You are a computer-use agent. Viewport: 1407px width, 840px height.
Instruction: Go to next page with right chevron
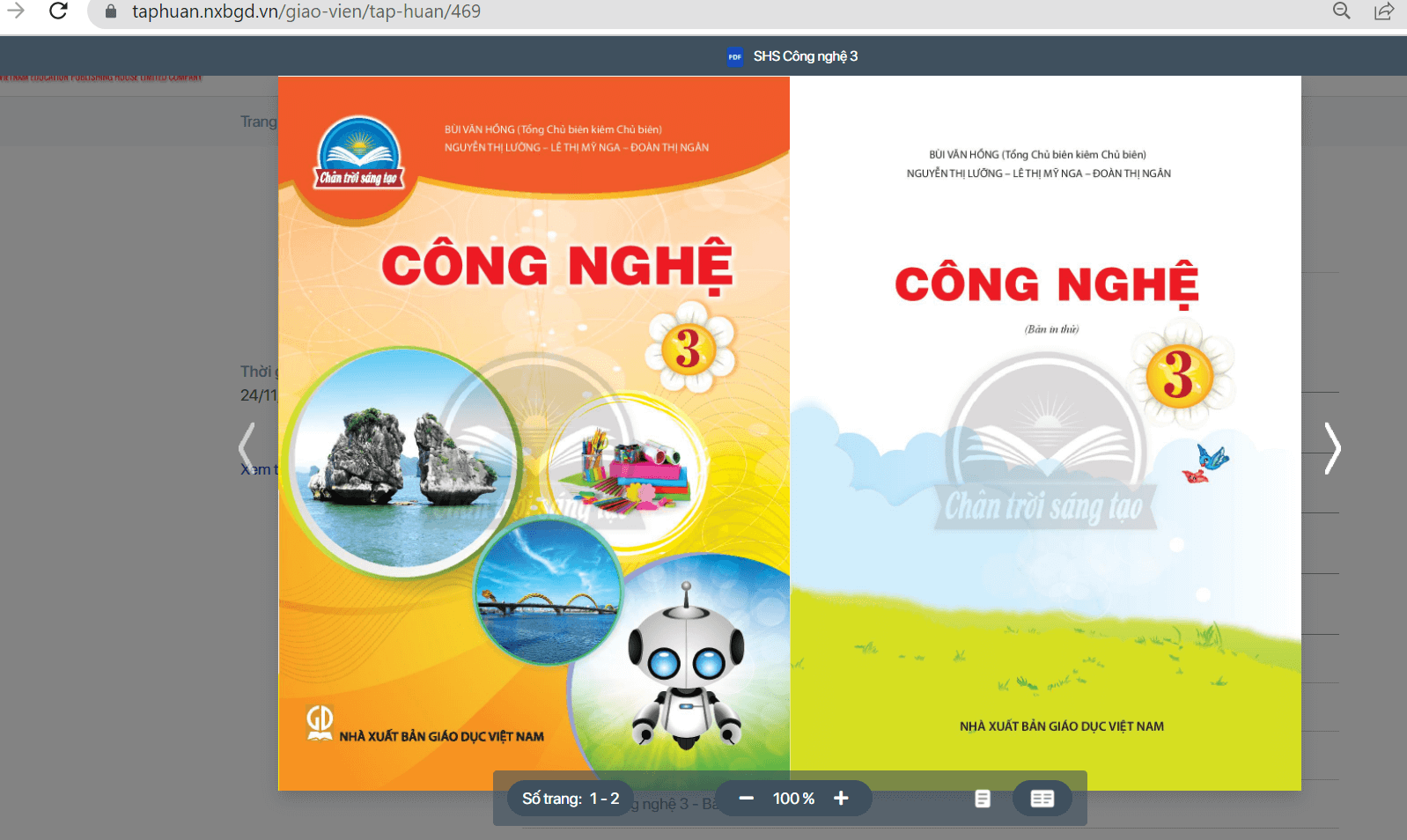pos(1333,448)
